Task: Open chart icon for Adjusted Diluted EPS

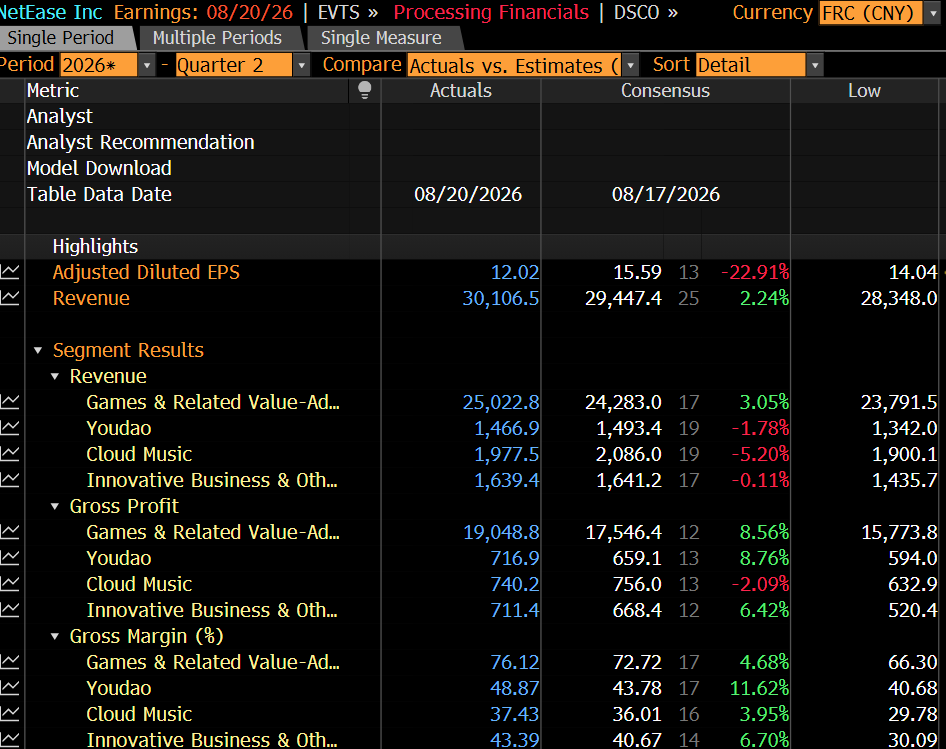Action: tap(10, 272)
